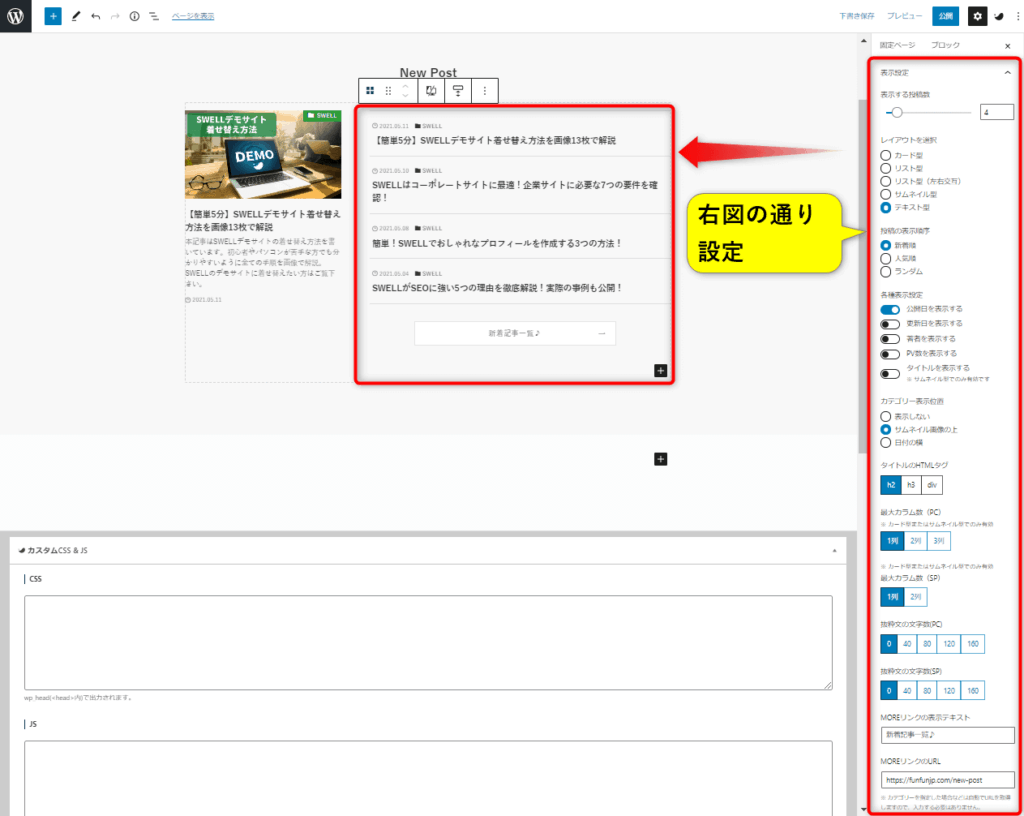Set SP excerpt length to 80
1024x816 pixels.
(927, 691)
